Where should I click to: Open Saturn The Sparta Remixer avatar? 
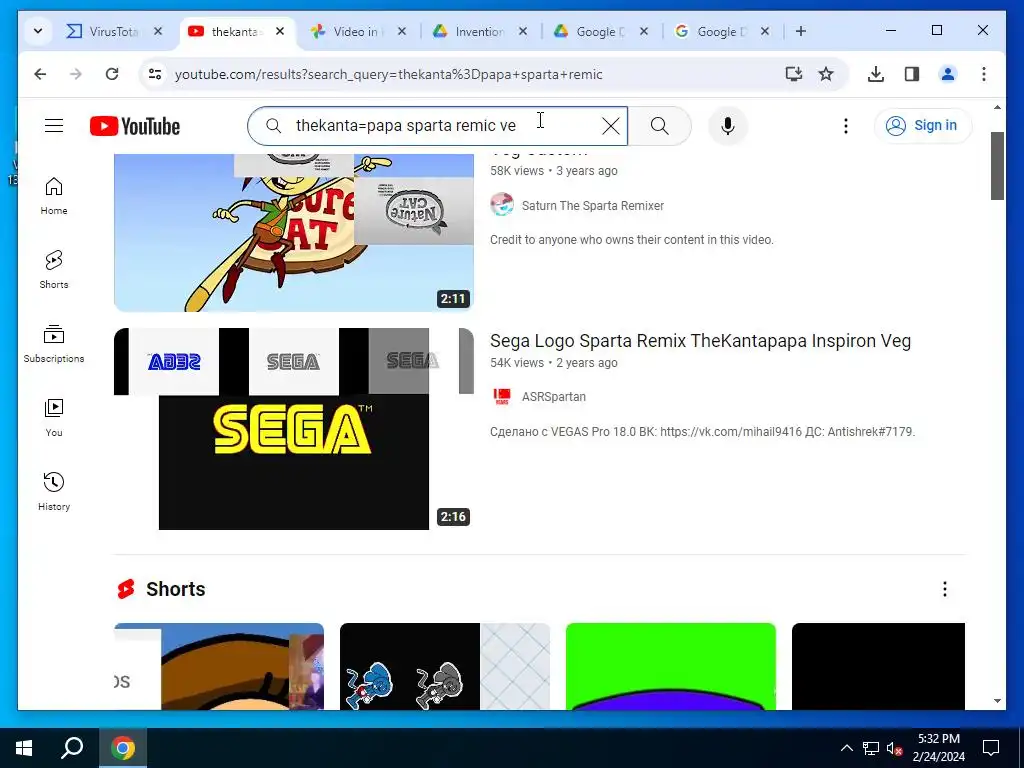[502, 204]
